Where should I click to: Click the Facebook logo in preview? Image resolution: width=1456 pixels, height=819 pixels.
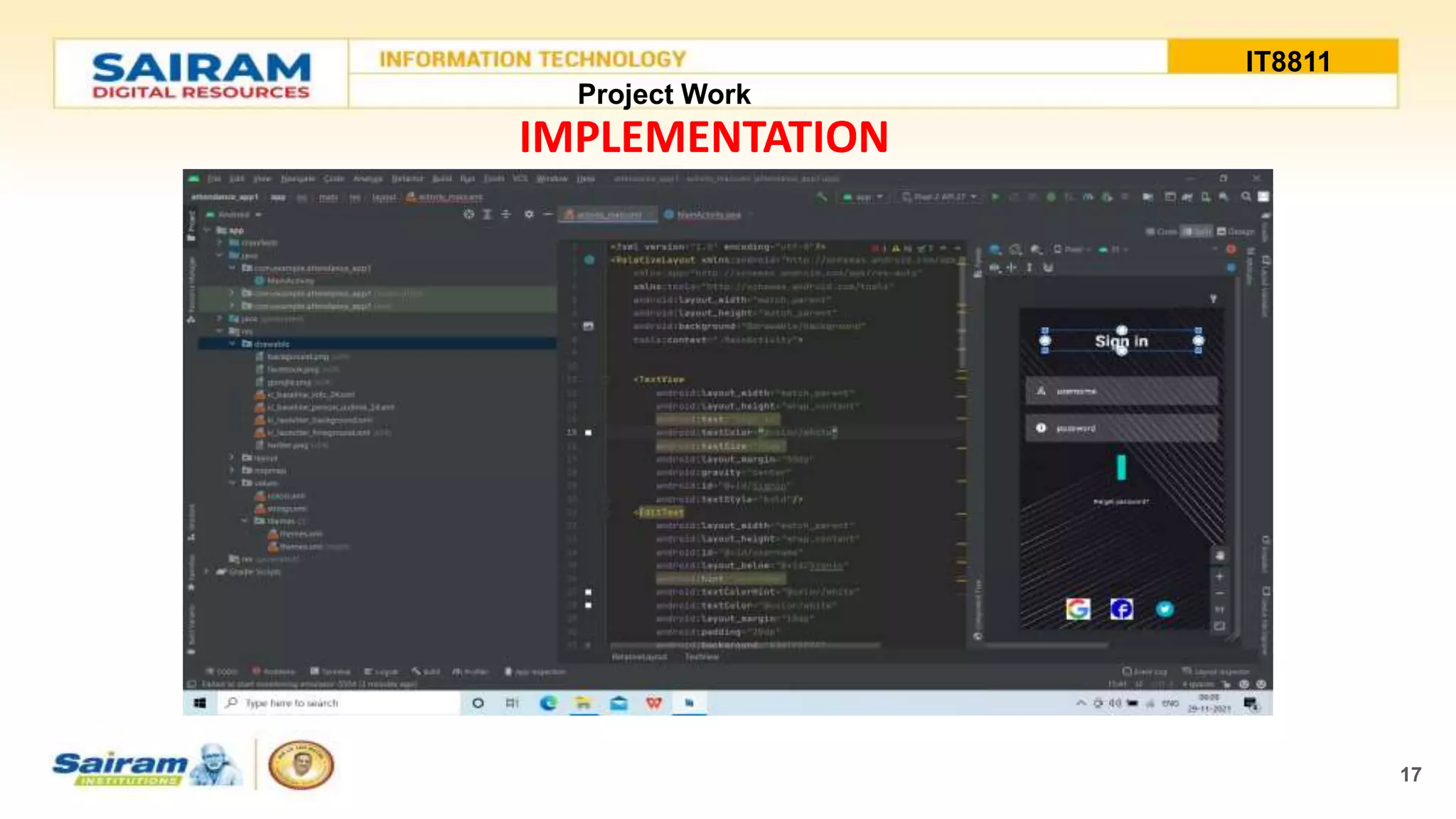[x=1121, y=609]
